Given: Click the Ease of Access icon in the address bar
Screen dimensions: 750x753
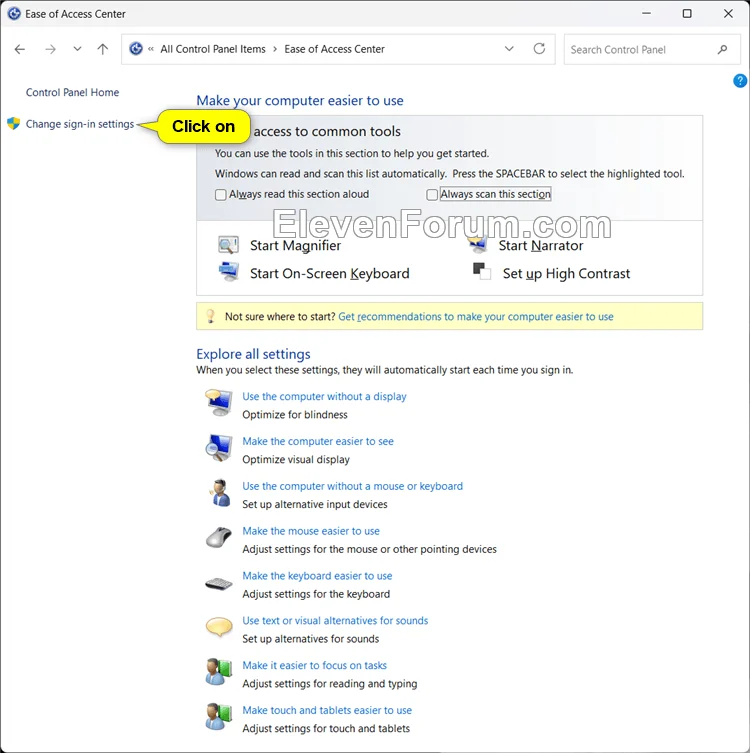Looking at the screenshot, I should [136, 49].
